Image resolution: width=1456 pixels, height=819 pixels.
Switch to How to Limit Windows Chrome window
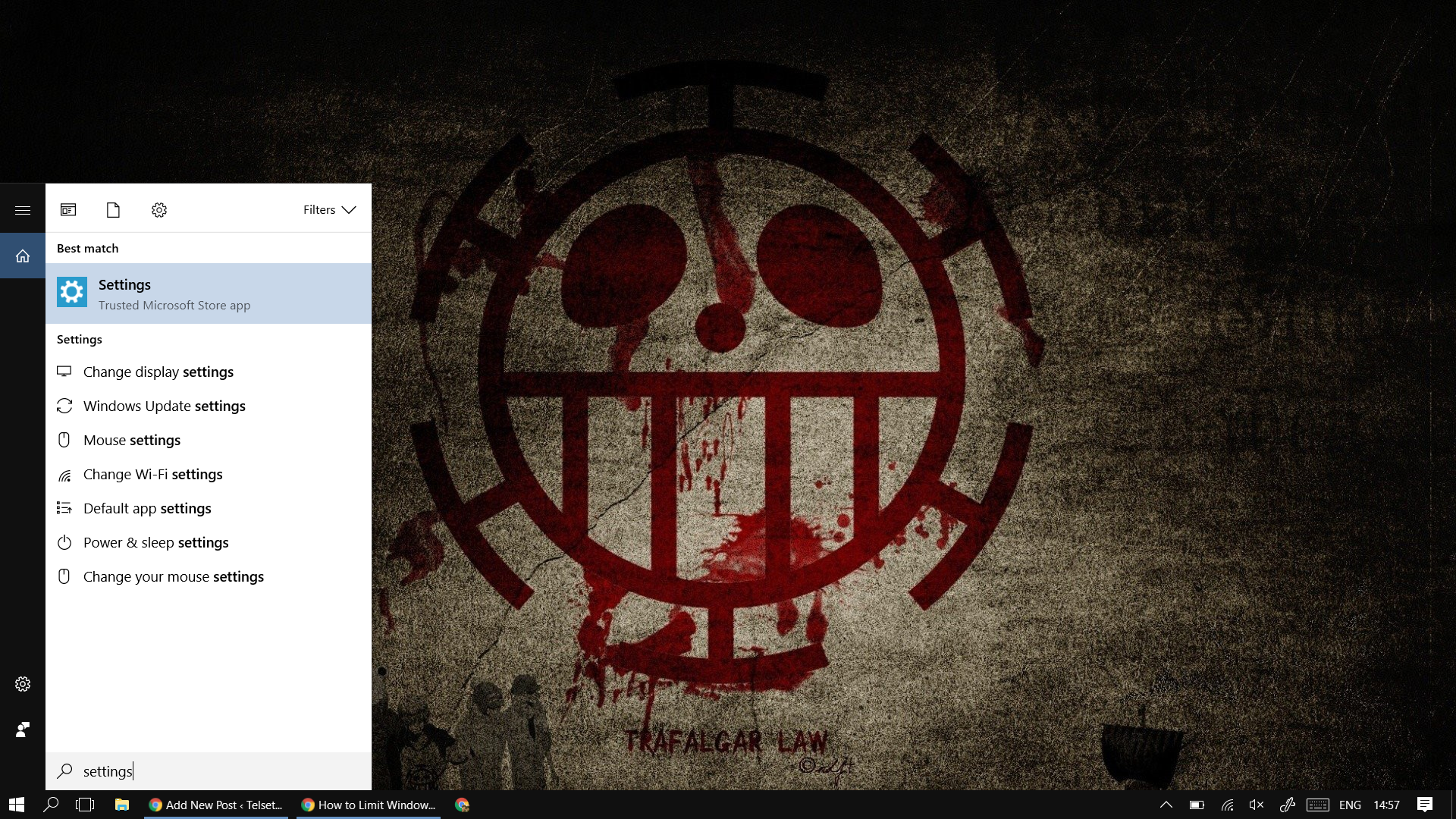click(369, 805)
